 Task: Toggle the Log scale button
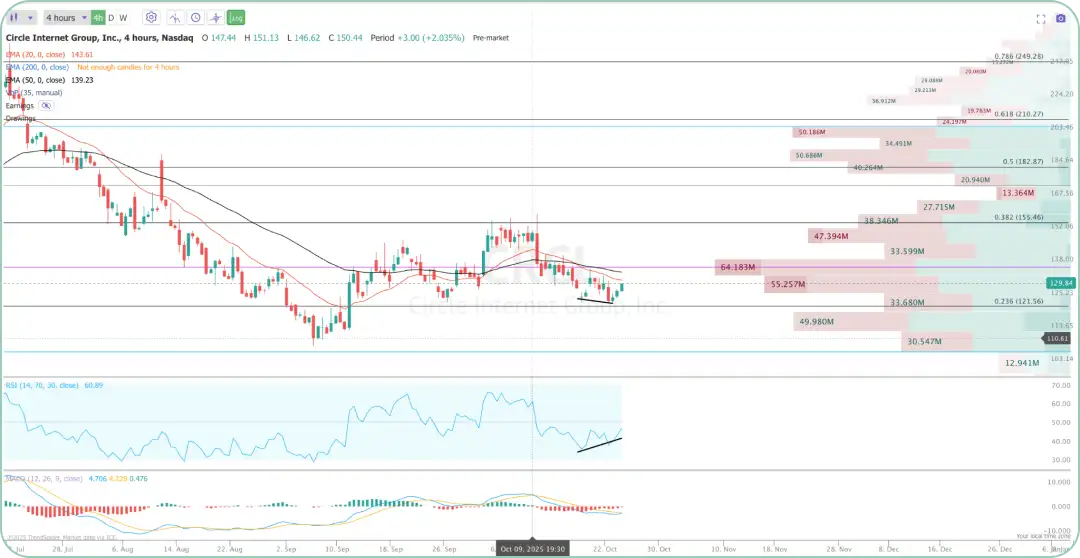[x=236, y=18]
